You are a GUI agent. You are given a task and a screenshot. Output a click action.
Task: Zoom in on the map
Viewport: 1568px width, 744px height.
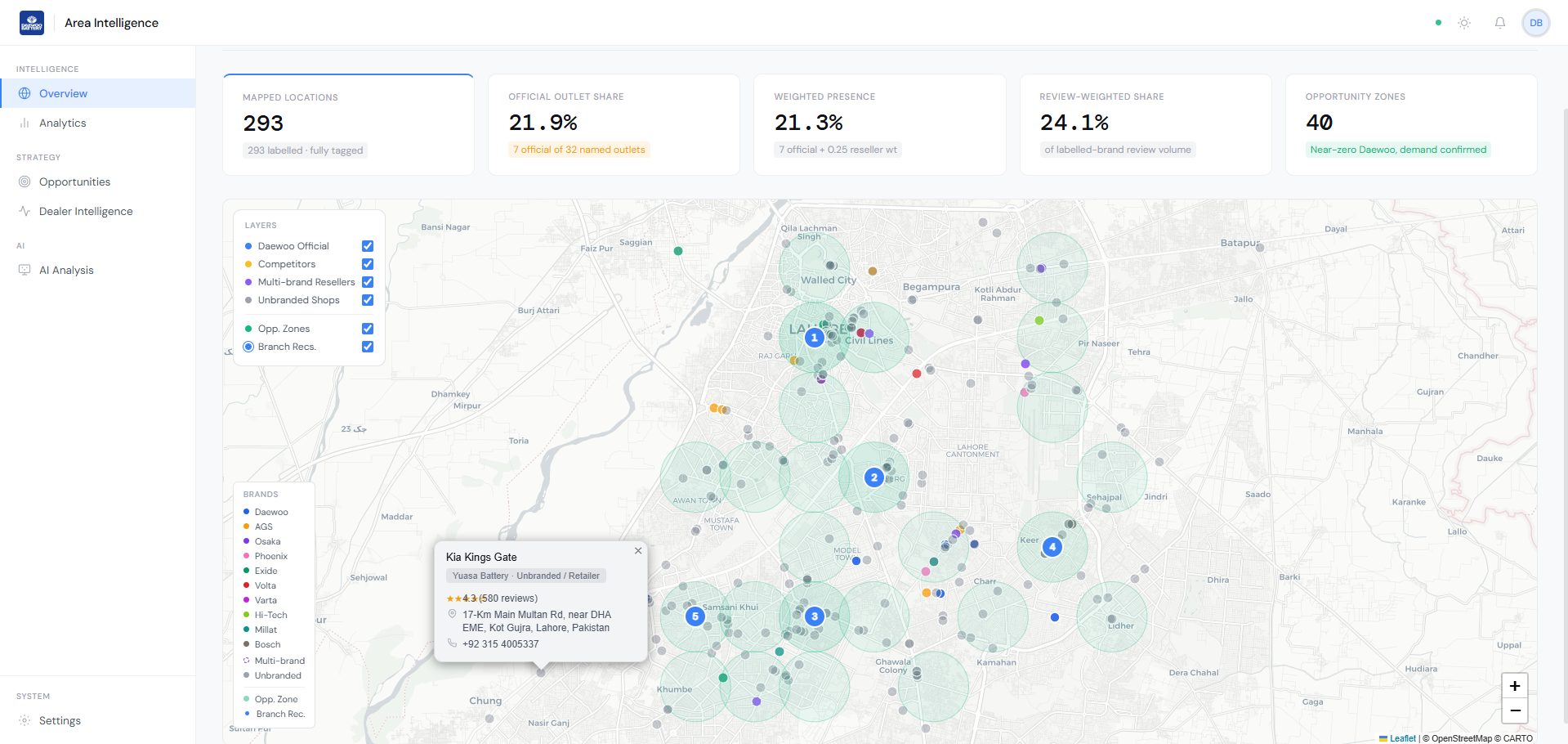[1515, 686]
